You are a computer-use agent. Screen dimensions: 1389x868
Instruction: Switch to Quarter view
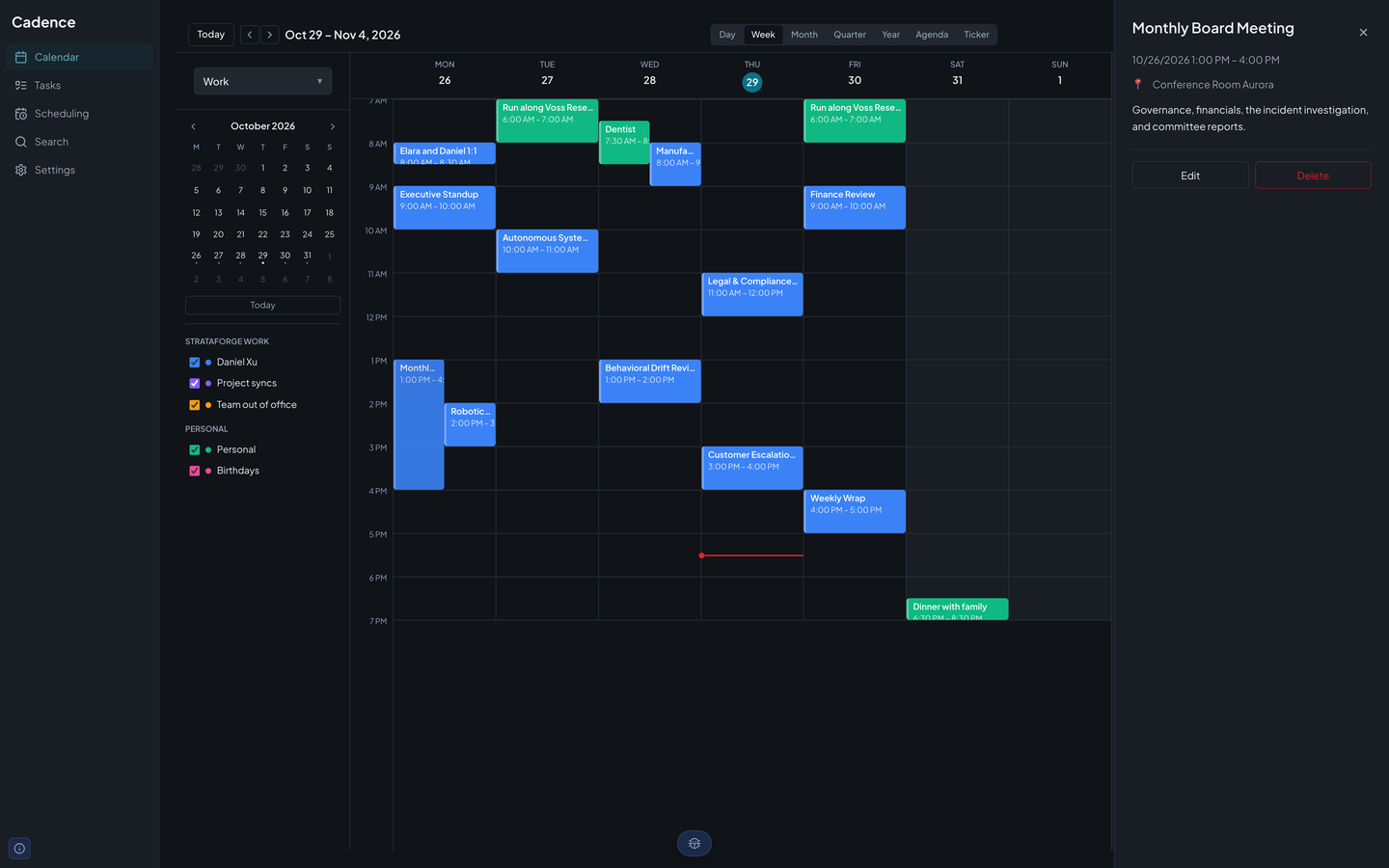pos(850,35)
